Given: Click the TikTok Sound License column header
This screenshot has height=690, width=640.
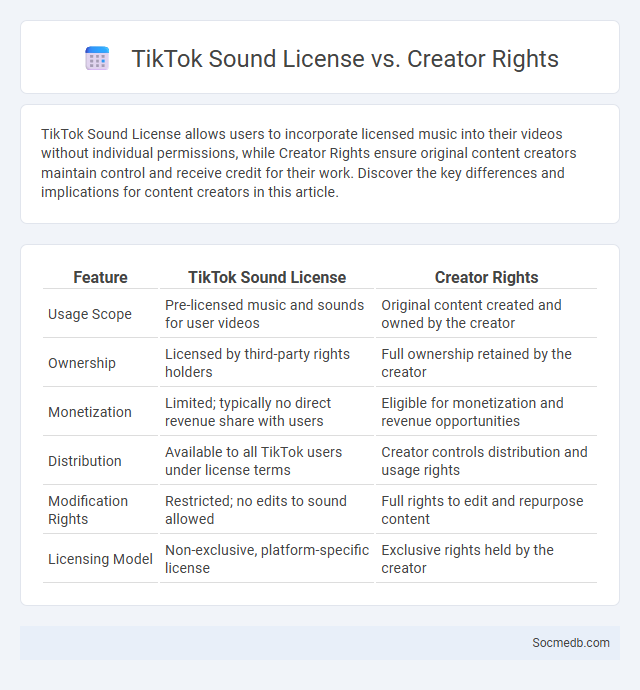Looking at the screenshot, I should tap(267, 277).
